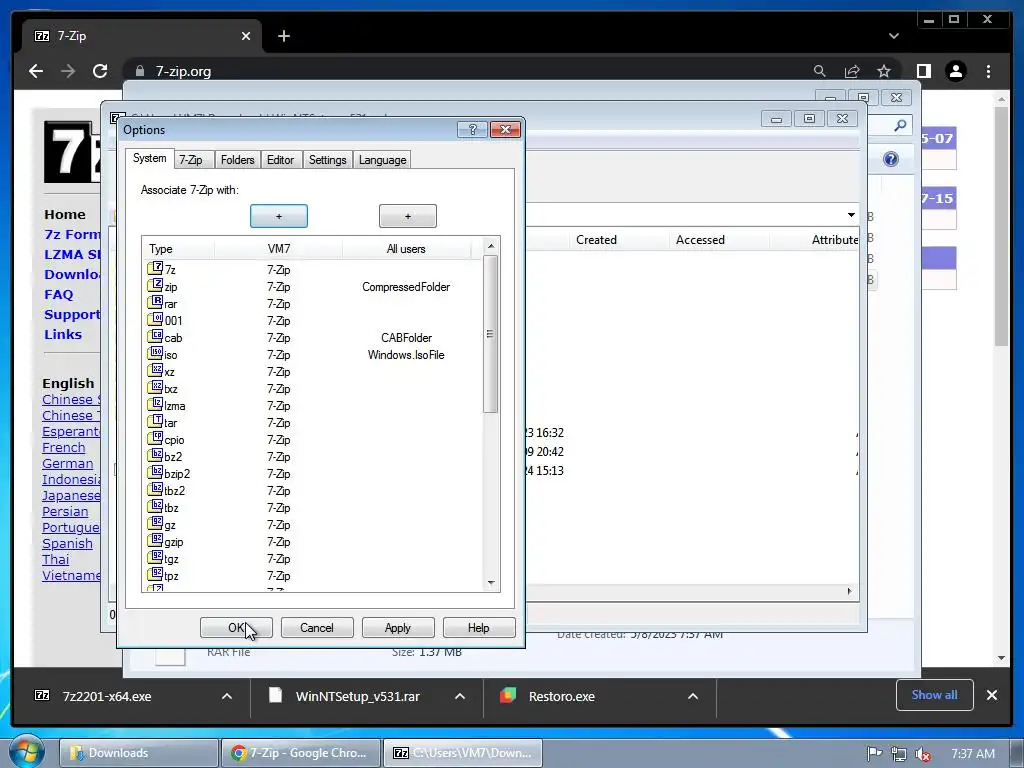Click the tpz file type icon

click(155, 574)
